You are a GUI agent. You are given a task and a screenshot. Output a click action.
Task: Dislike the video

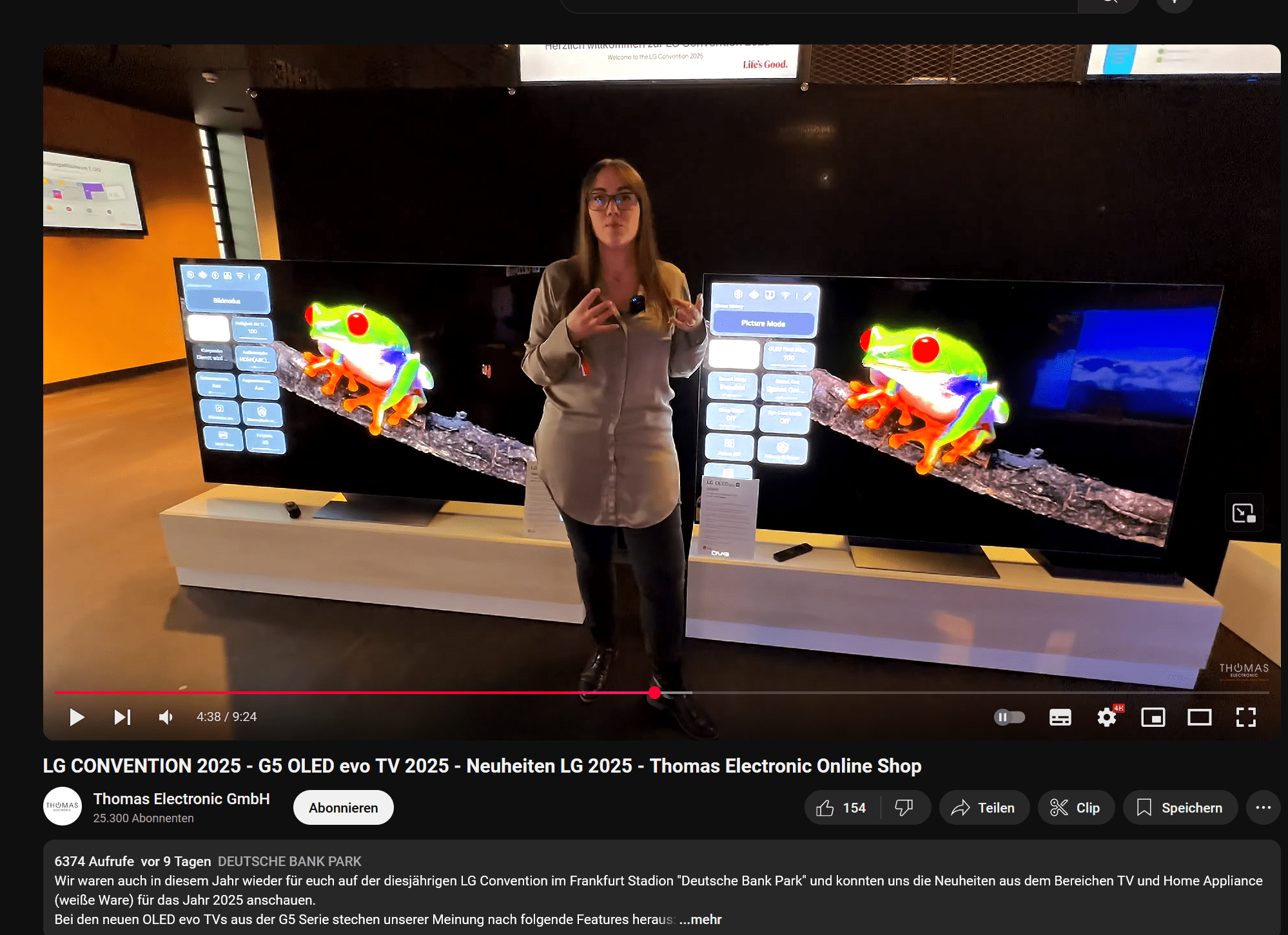point(904,807)
